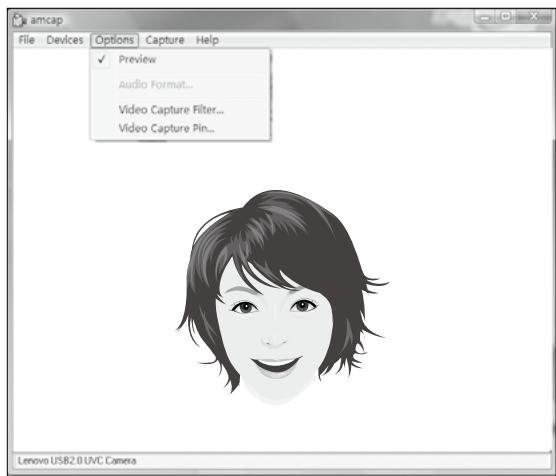Viewport: 556px width, 476px height.
Task: Click the Lenovo USB2.0 UVC Camera status text
Action: (77, 461)
